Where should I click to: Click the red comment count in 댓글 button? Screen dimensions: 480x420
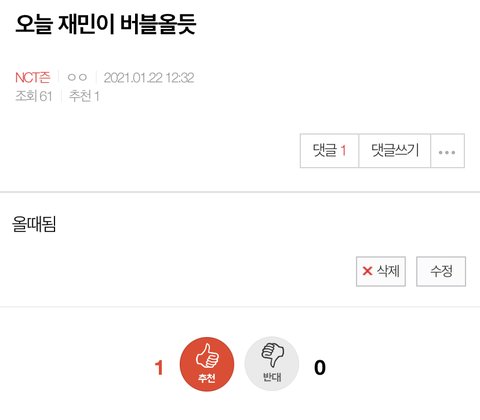click(x=343, y=151)
